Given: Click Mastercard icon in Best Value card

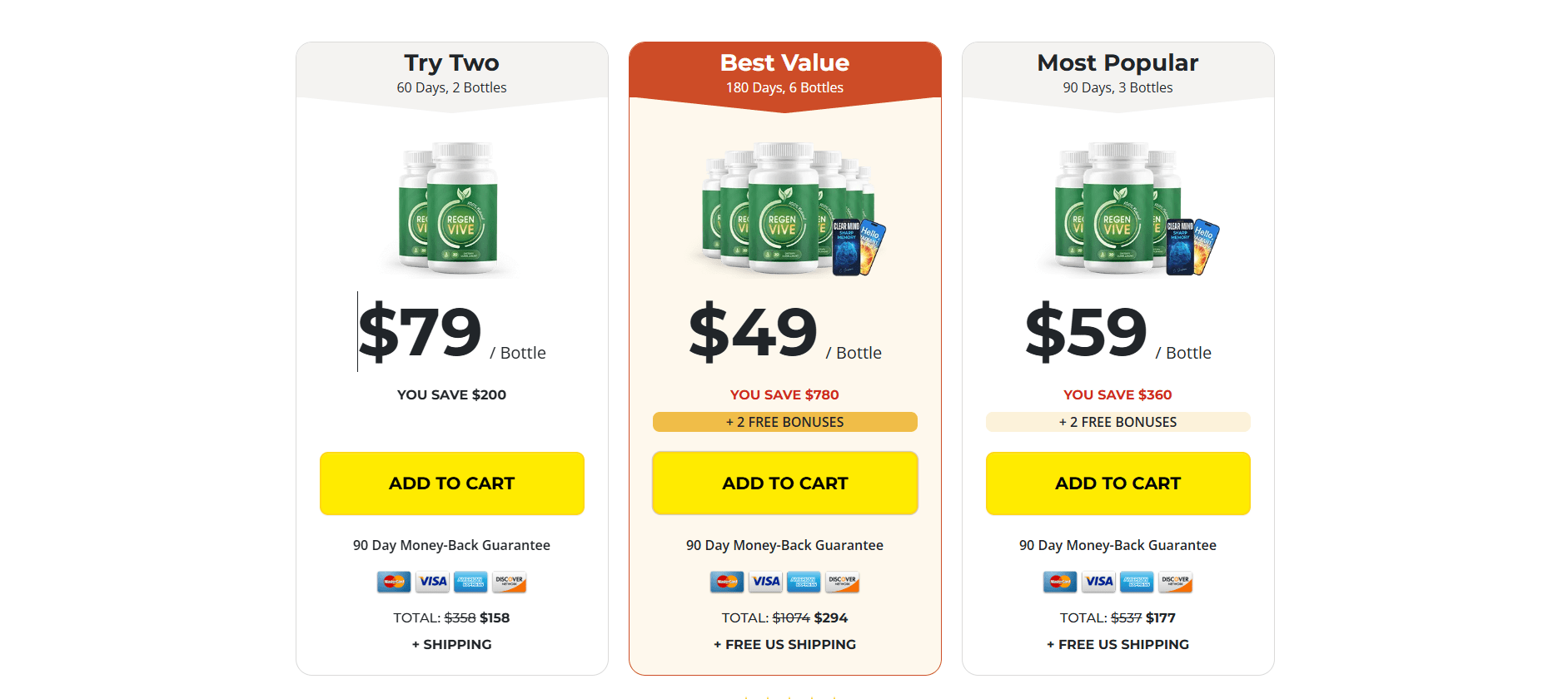Looking at the screenshot, I should (x=727, y=582).
